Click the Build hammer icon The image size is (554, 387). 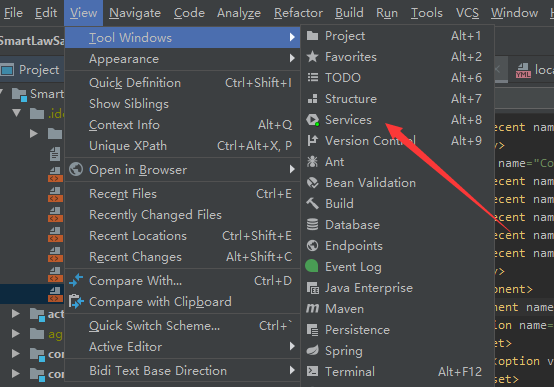pos(312,204)
